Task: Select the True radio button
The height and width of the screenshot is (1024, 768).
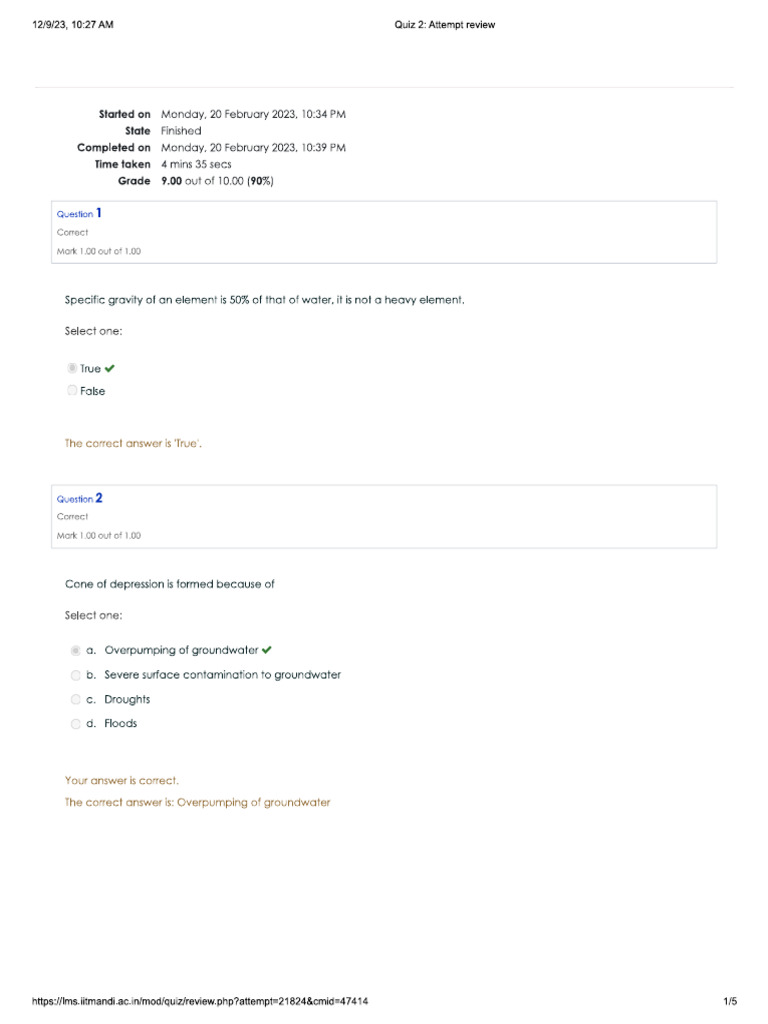Action: 72,369
